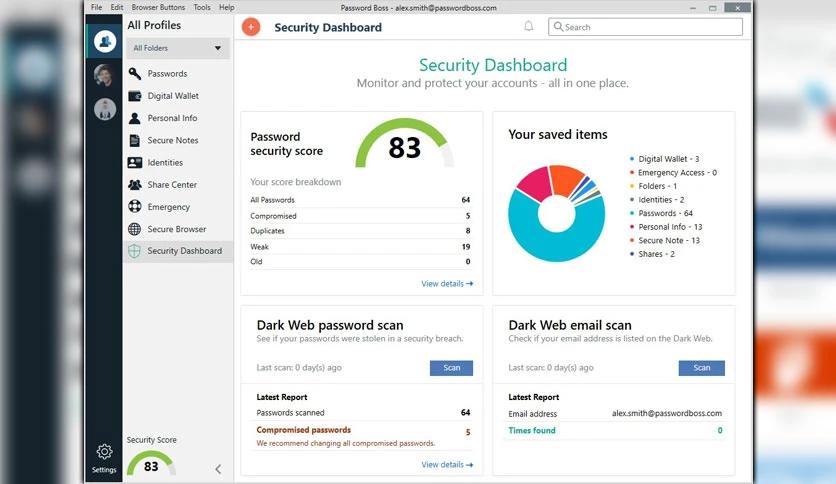The width and height of the screenshot is (836, 484).
Task: Open the Tools menu
Action: [202, 7]
